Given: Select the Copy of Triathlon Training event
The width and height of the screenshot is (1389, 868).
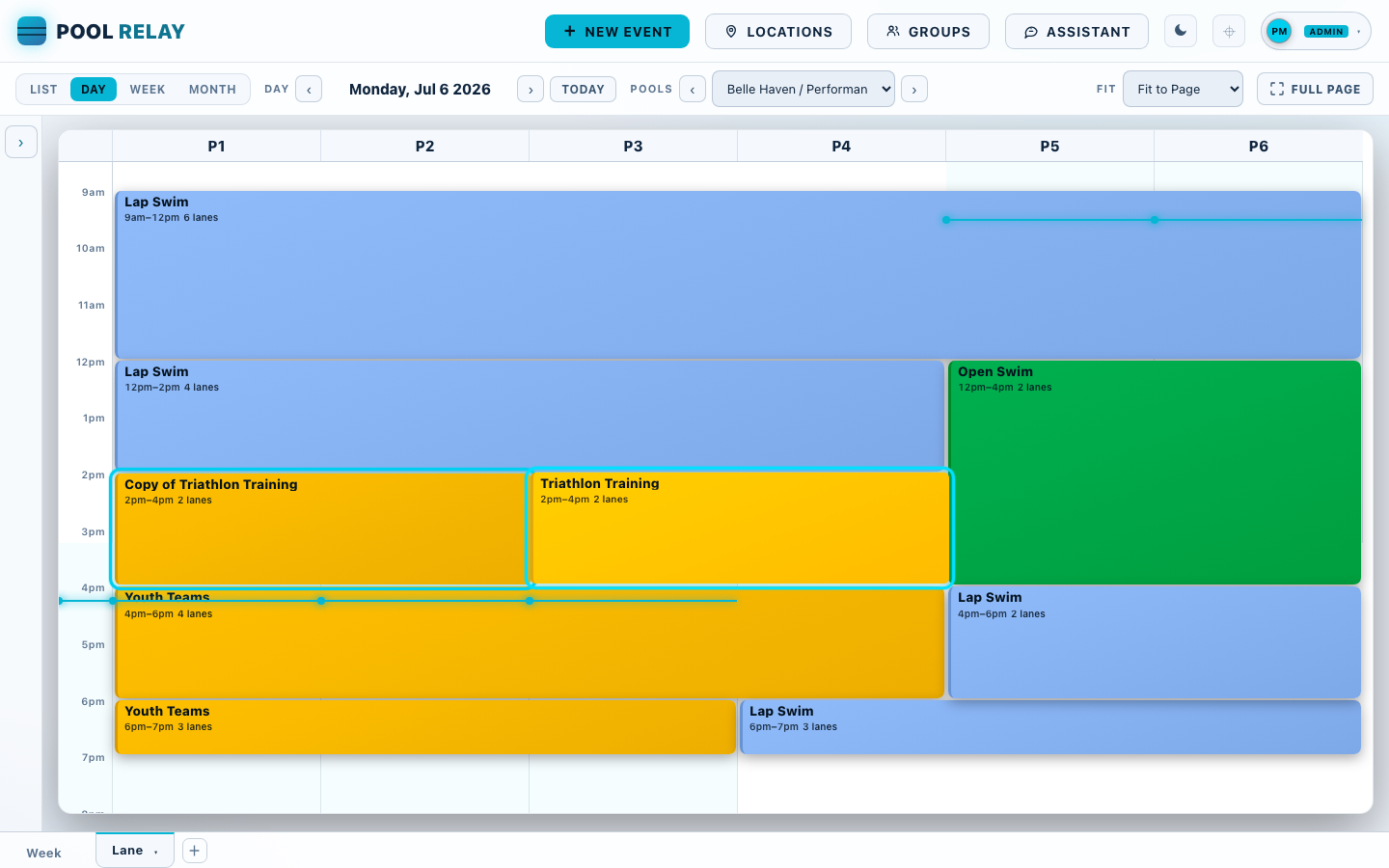Looking at the screenshot, I should pyautogui.click(x=320, y=529).
